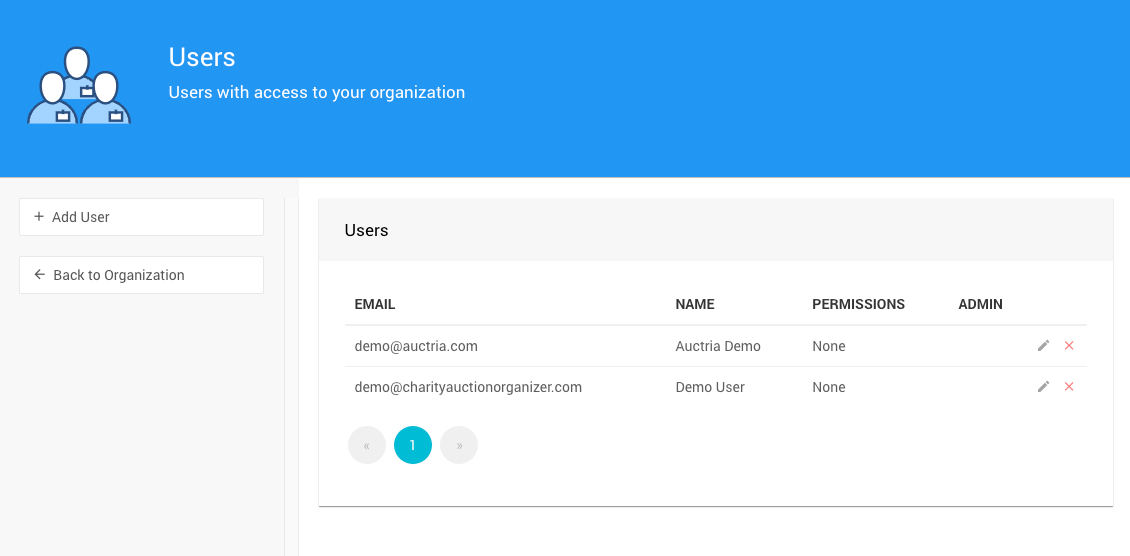The width and height of the screenshot is (1130, 556).
Task: Choose the Demo User name cell
Action: (x=710, y=387)
